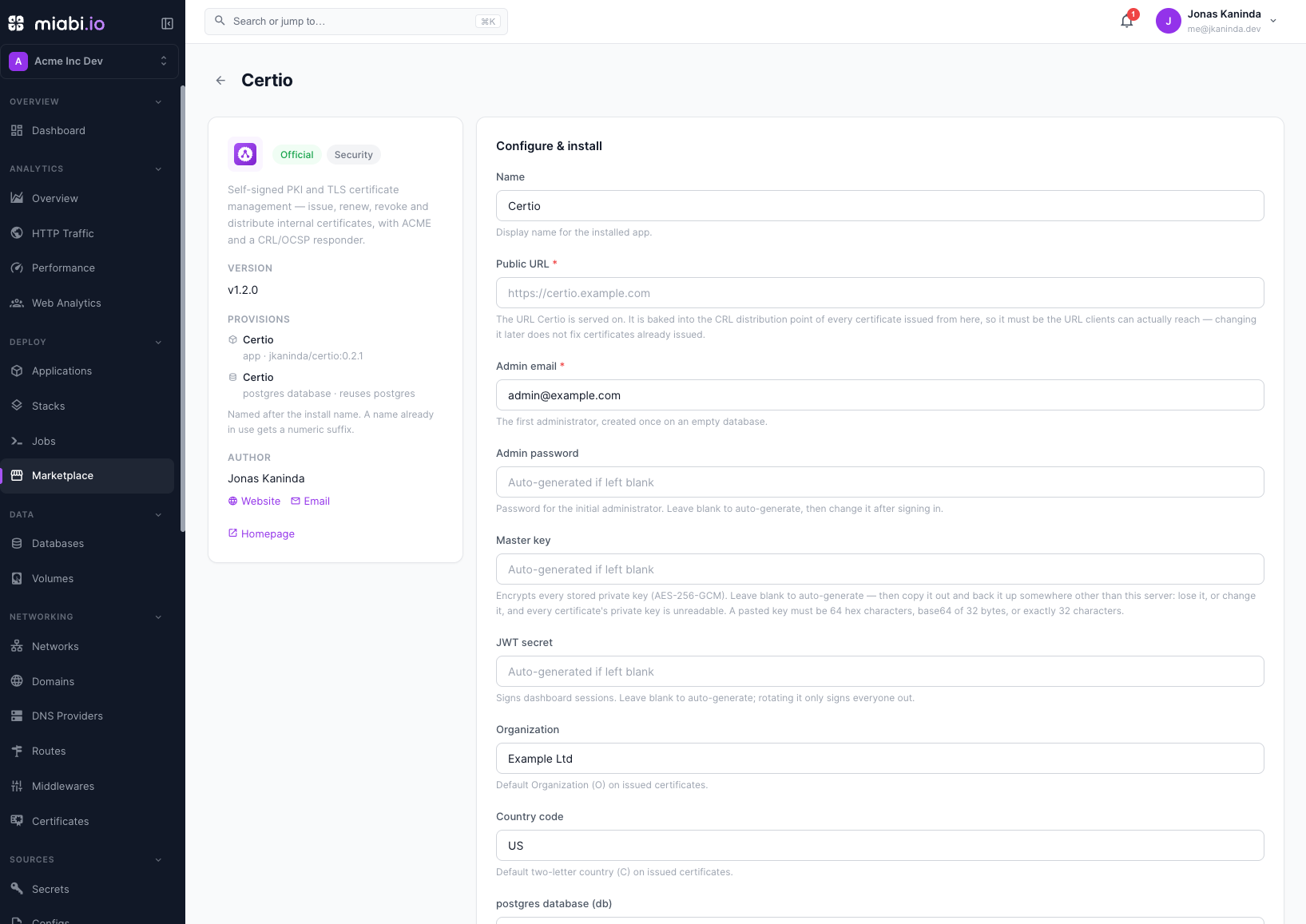Open the Jonas Kaninda account menu

1217,21
